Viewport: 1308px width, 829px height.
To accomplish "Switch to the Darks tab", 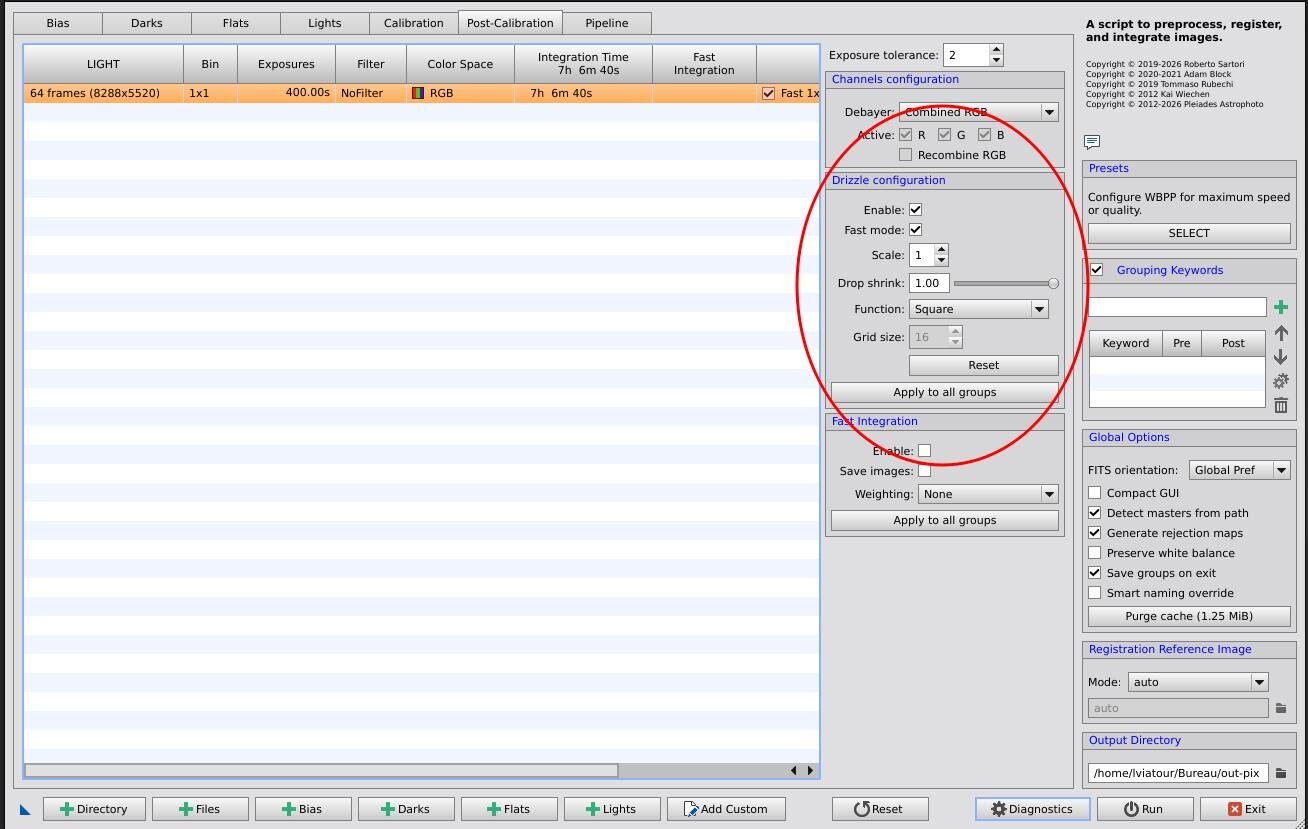I will [146, 23].
